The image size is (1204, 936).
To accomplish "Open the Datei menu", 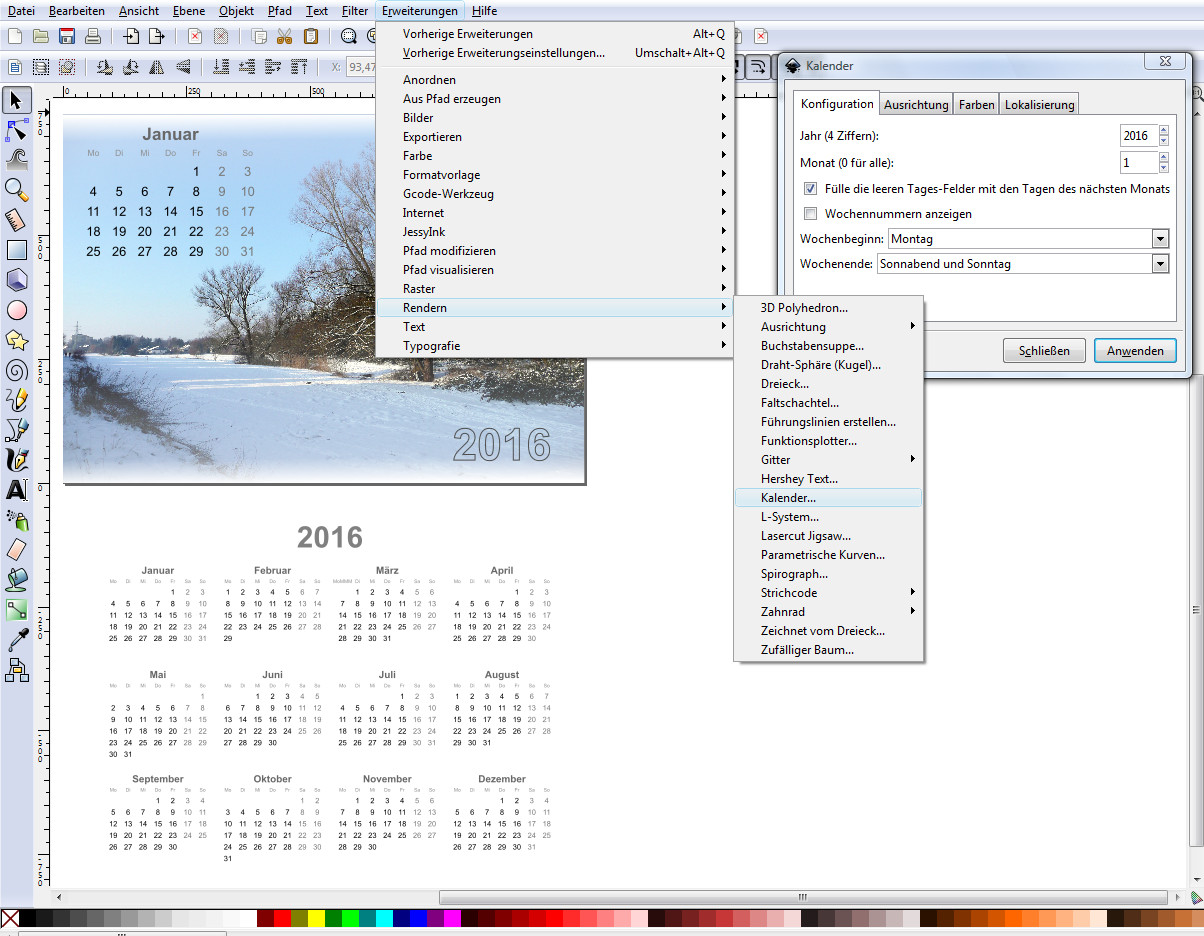I will [21, 11].
